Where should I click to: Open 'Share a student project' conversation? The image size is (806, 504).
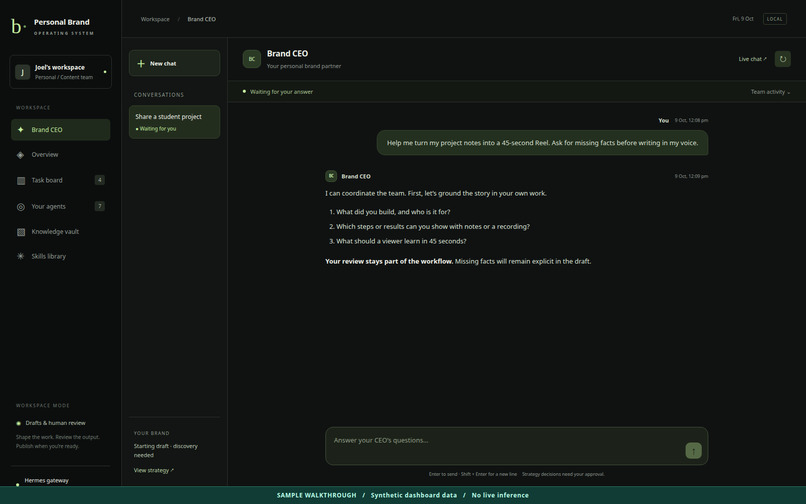[174, 122]
